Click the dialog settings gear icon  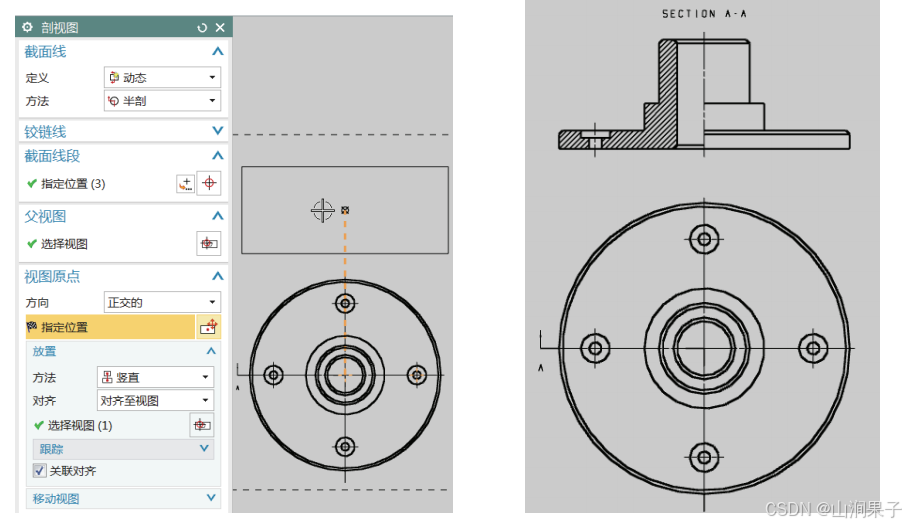pos(27,27)
